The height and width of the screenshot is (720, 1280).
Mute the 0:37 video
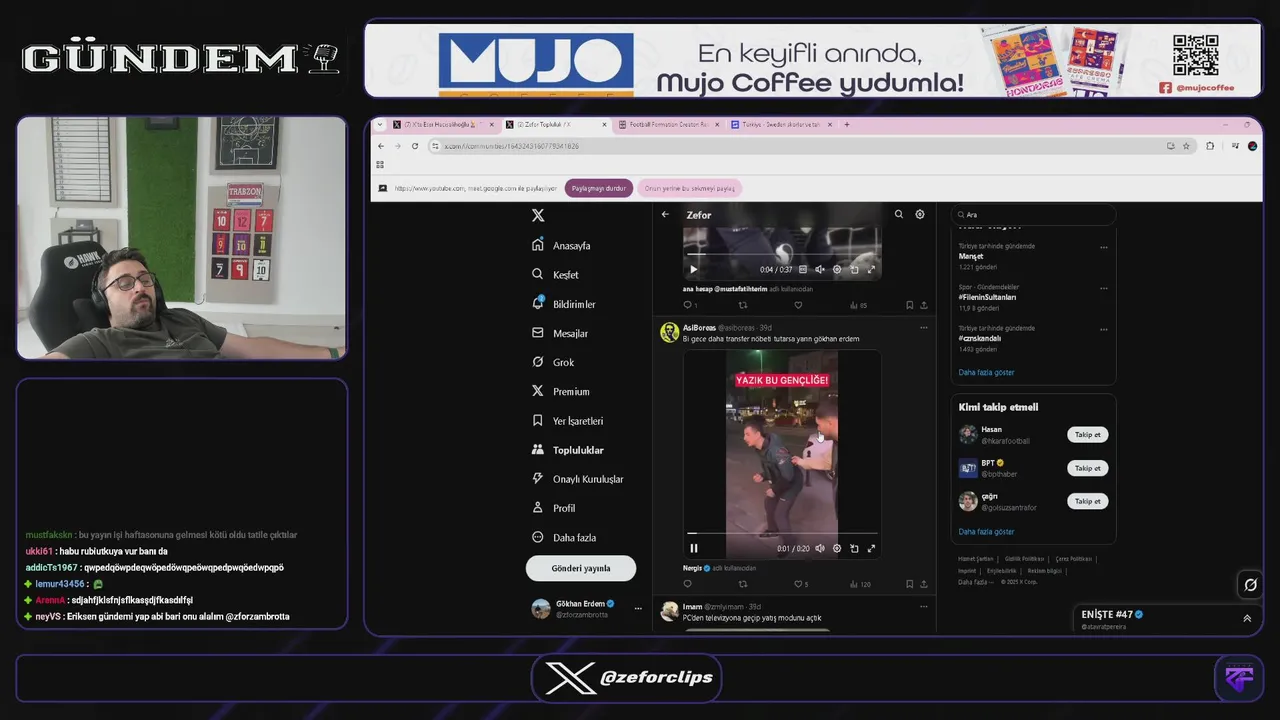click(x=820, y=269)
